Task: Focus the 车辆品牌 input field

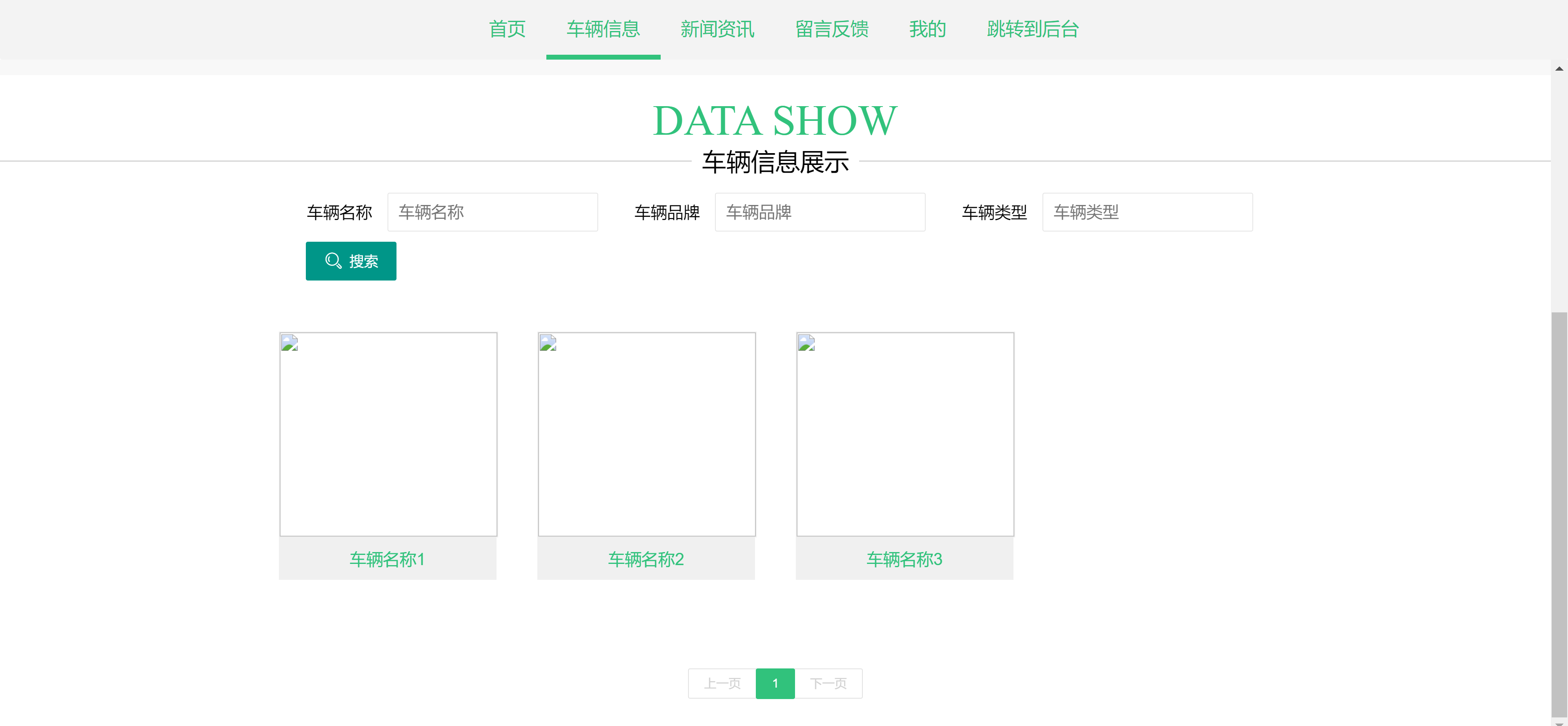Action: click(x=820, y=212)
